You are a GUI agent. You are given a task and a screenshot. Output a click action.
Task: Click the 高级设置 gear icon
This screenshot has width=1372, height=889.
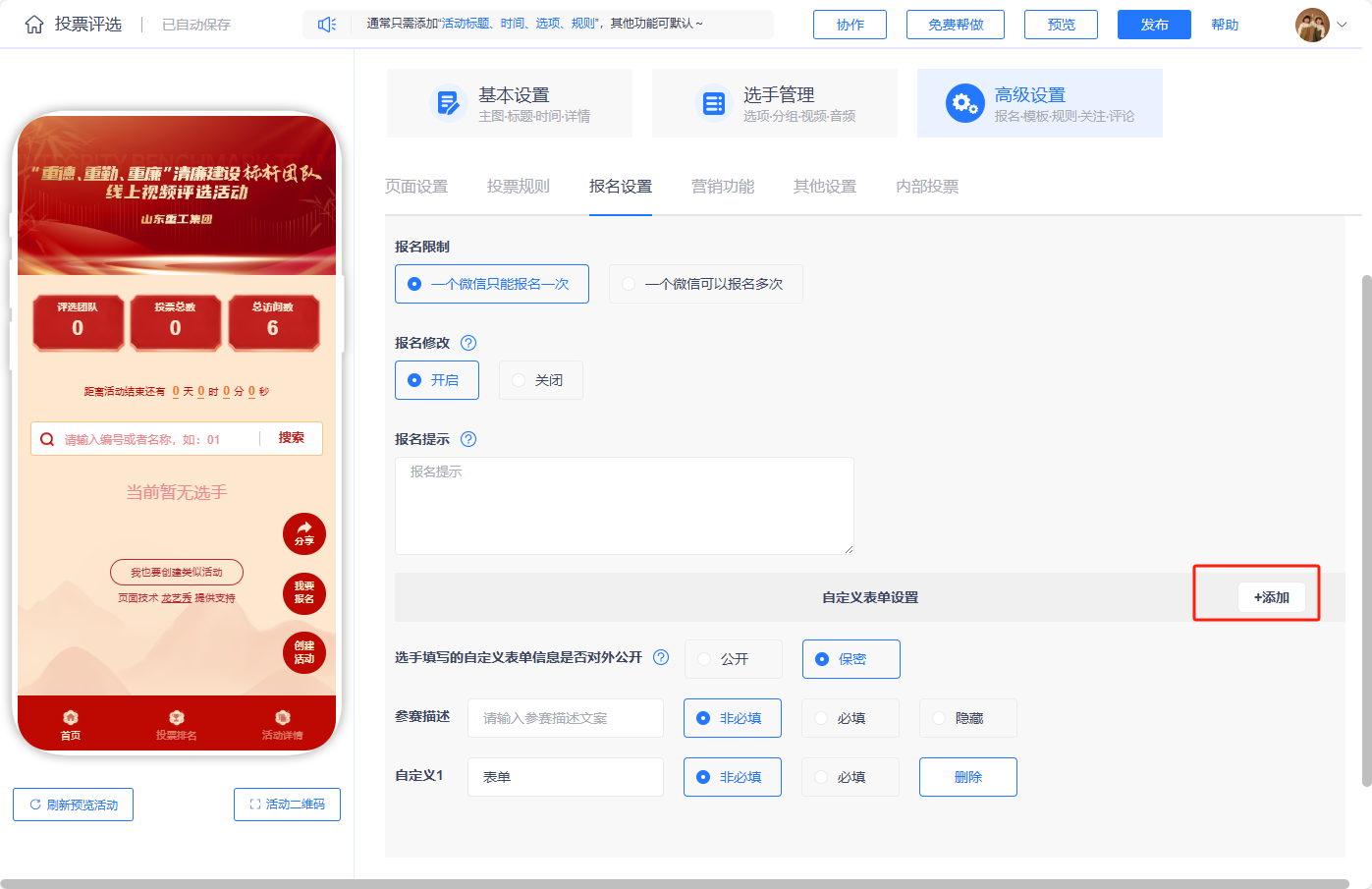(965, 102)
